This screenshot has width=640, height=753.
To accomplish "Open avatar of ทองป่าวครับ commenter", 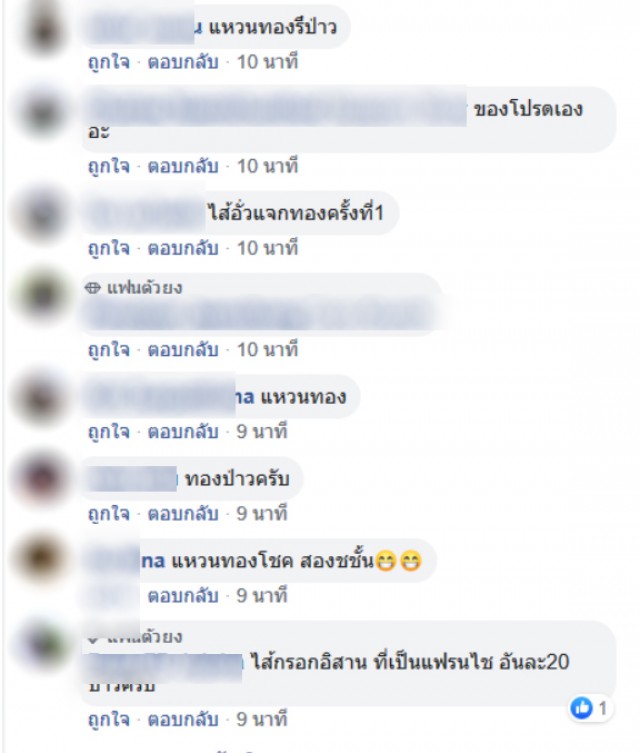I will 42,479.
